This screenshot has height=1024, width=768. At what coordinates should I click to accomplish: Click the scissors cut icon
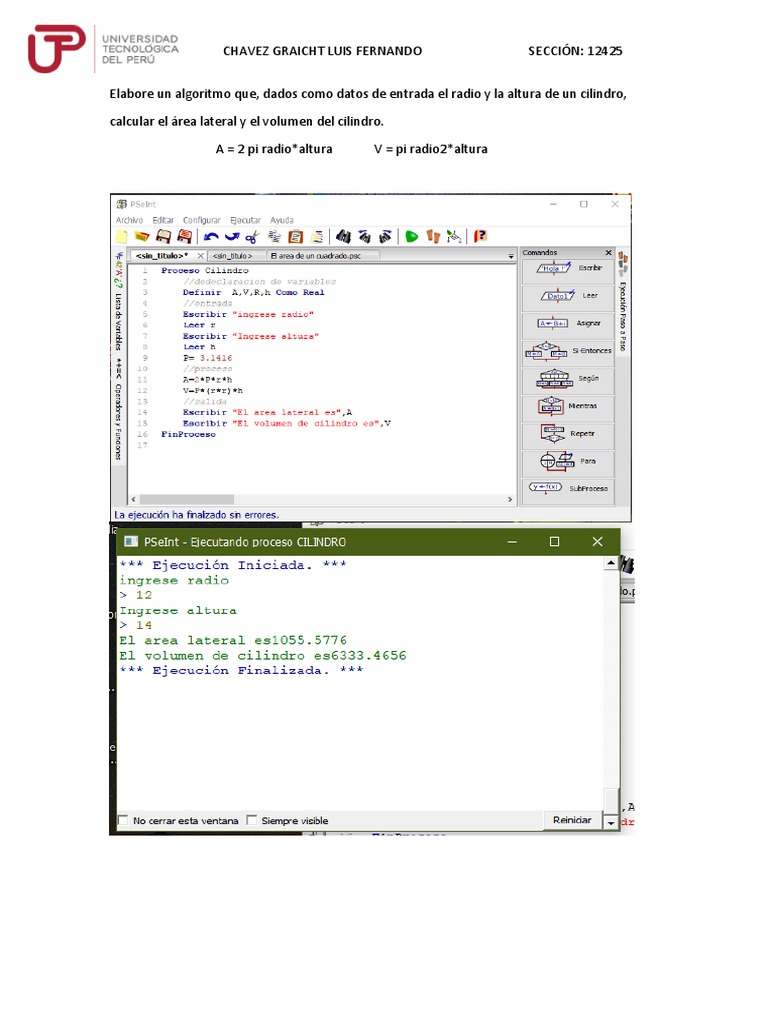coord(252,236)
